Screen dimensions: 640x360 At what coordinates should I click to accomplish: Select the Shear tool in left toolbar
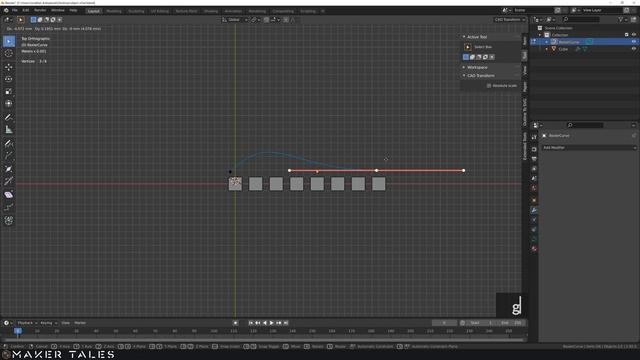pyautogui.click(x=9, y=195)
